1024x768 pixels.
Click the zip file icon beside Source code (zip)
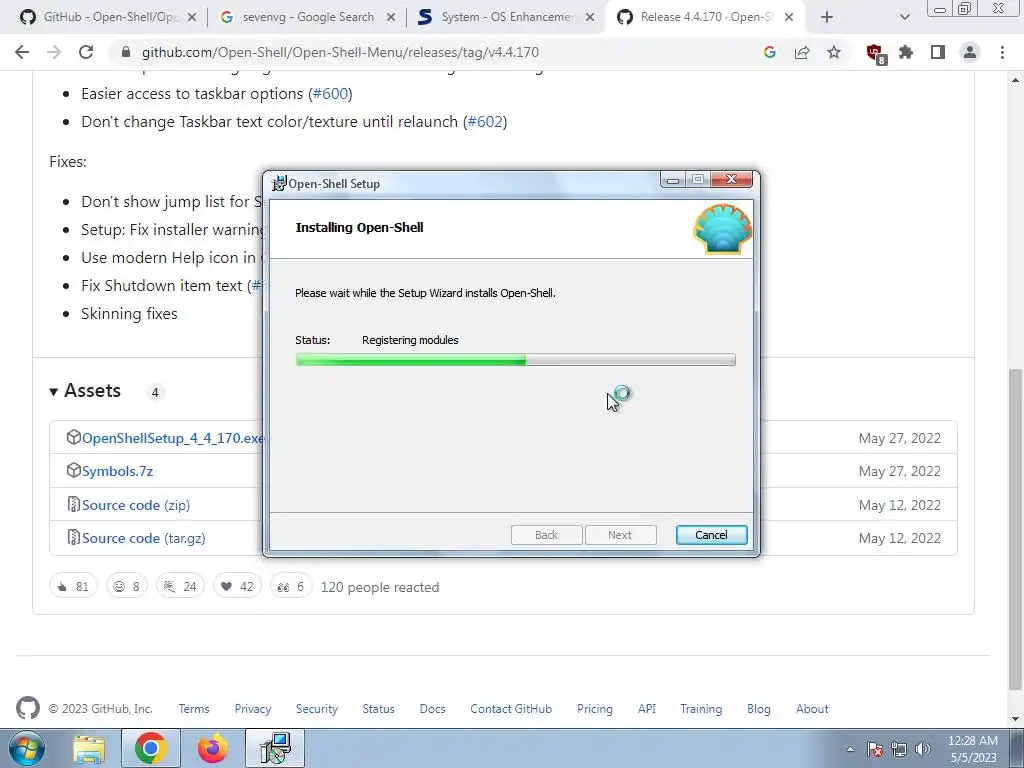pyautogui.click(x=73, y=504)
